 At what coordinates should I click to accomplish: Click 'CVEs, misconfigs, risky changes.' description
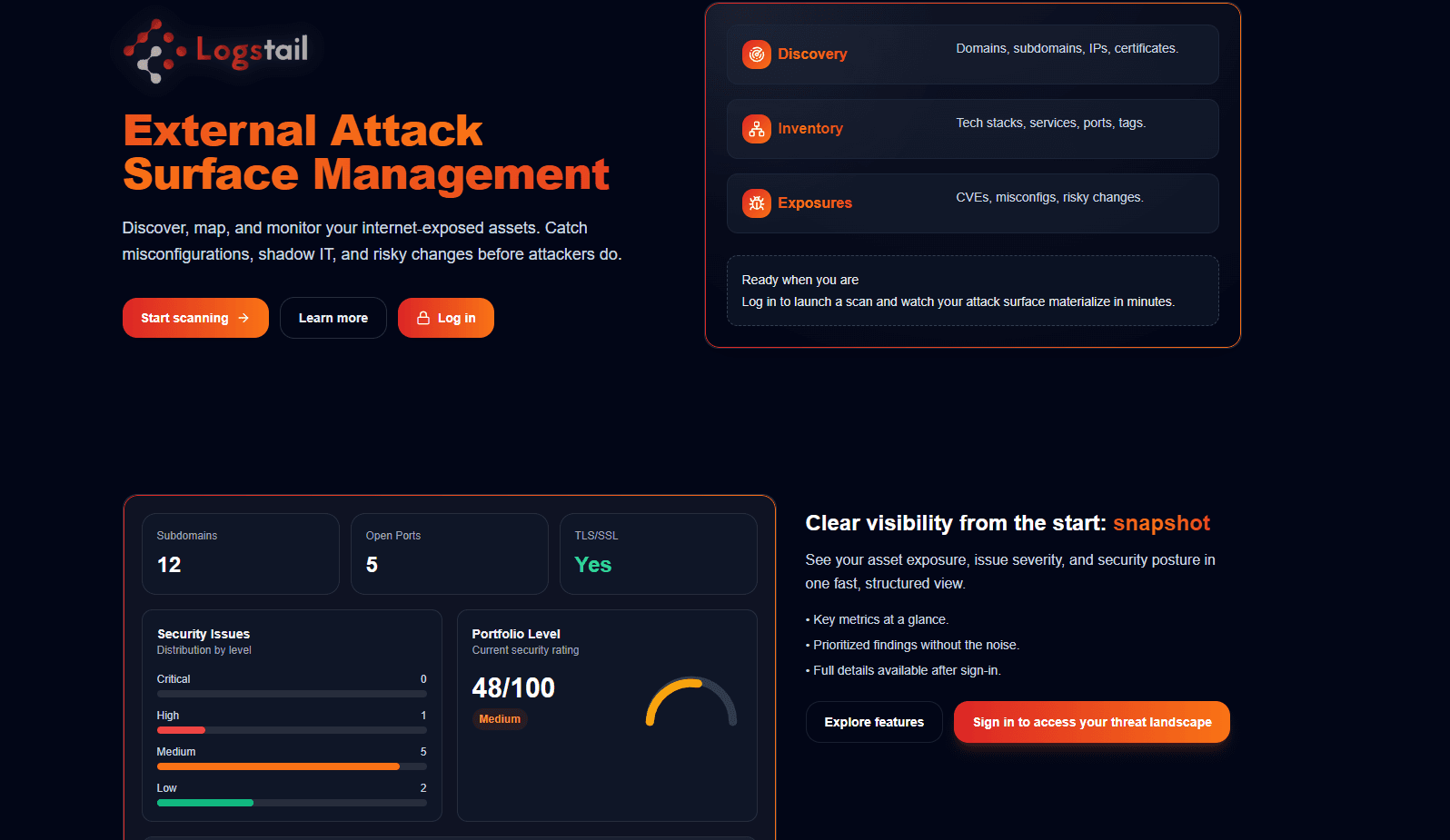pyautogui.click(x=1049, y=197)
